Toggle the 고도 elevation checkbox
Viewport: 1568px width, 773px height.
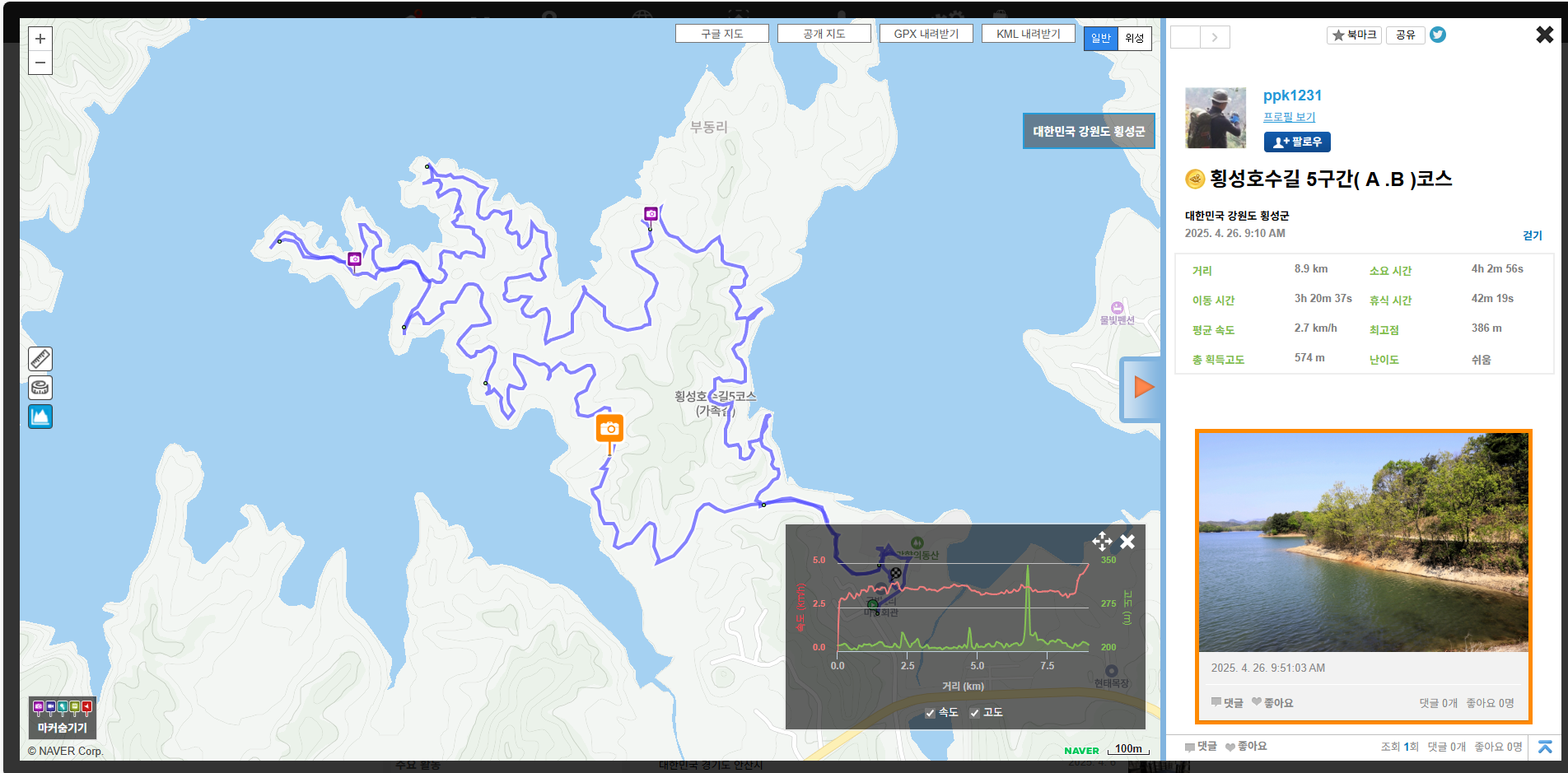pos(974,713)
